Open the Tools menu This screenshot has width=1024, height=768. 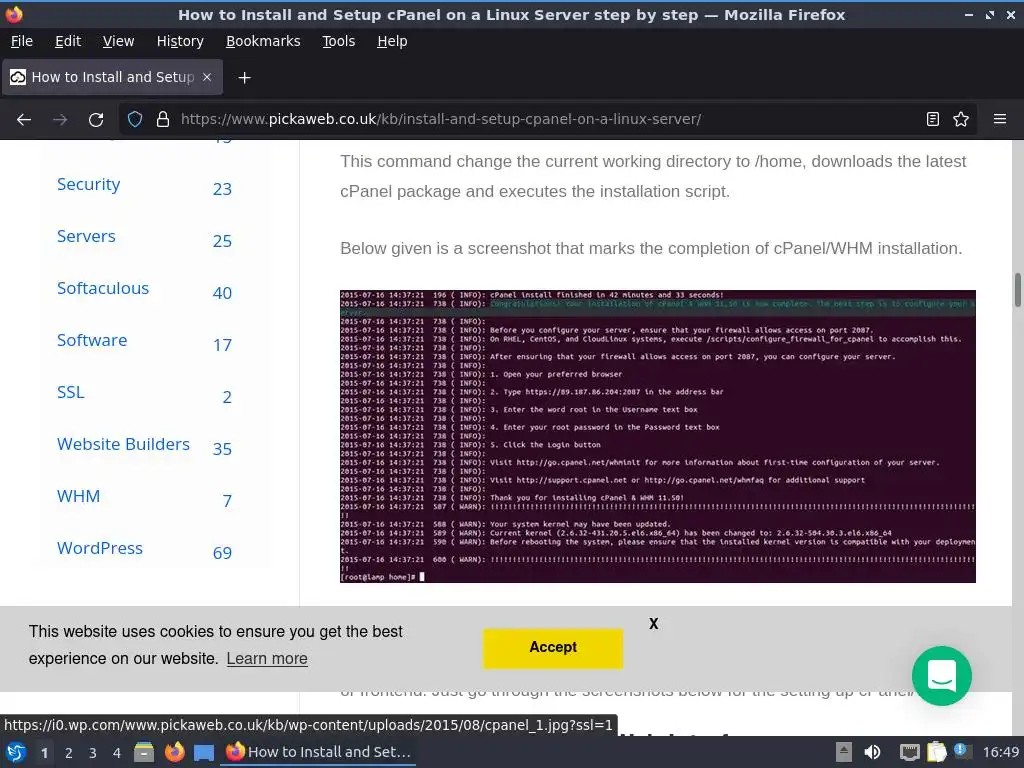(x=338, y=41)
